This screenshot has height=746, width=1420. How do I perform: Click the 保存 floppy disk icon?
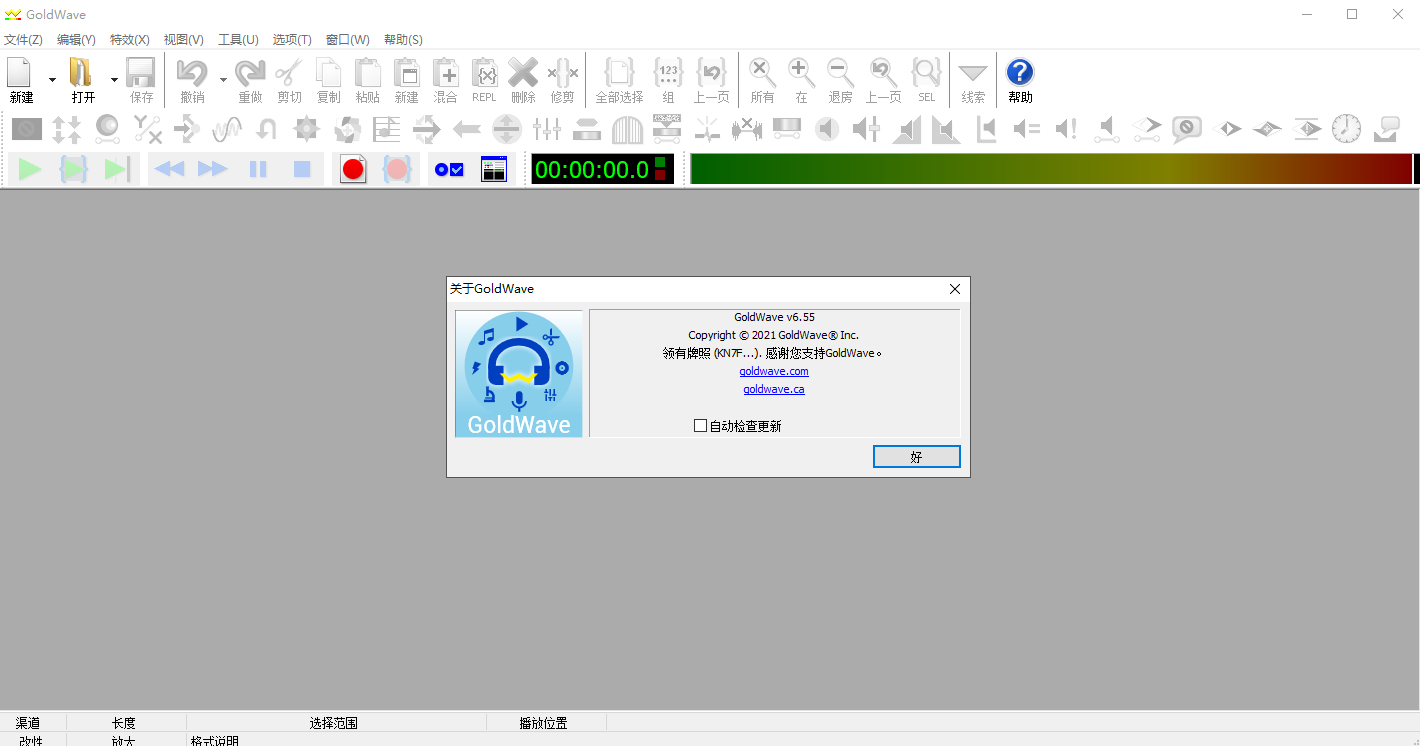(141, 72)
